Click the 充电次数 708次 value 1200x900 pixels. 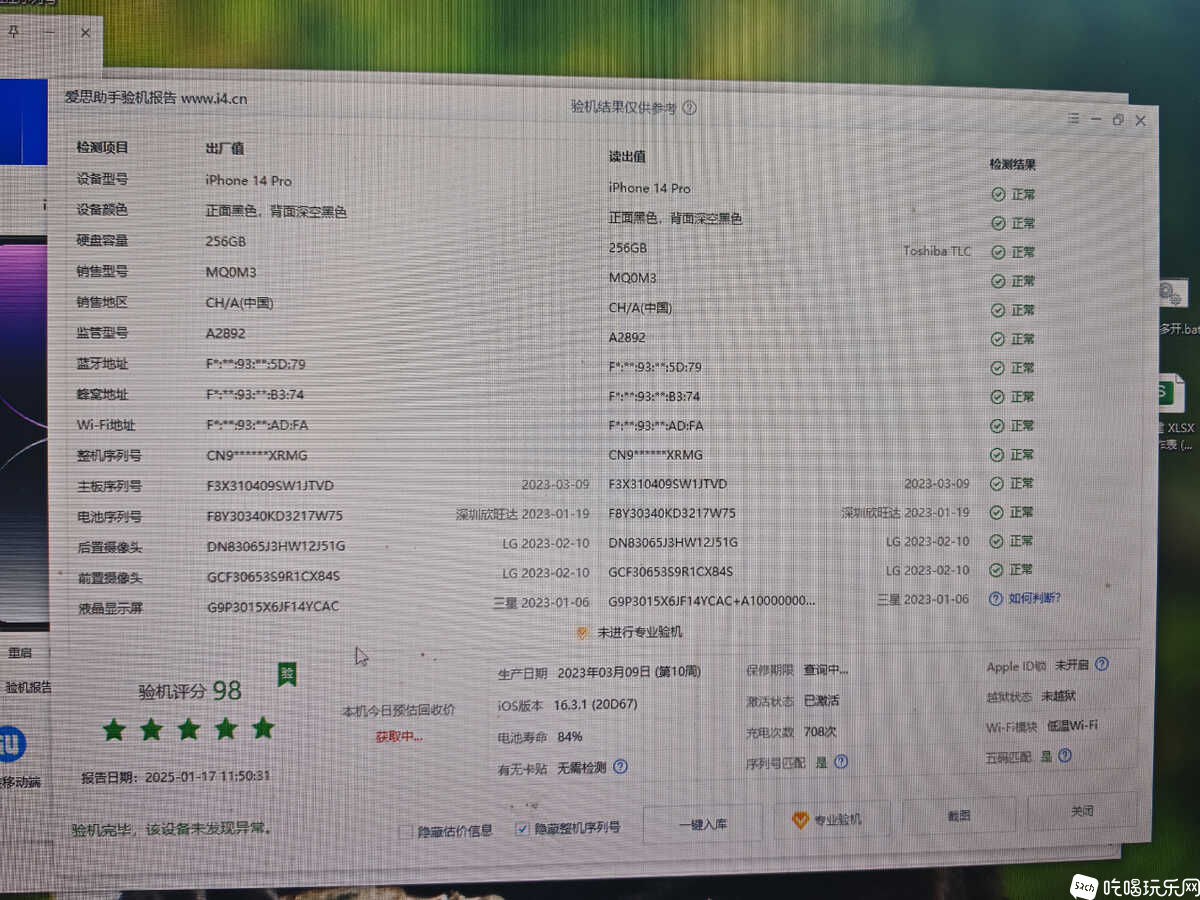[x=819, y=732]
